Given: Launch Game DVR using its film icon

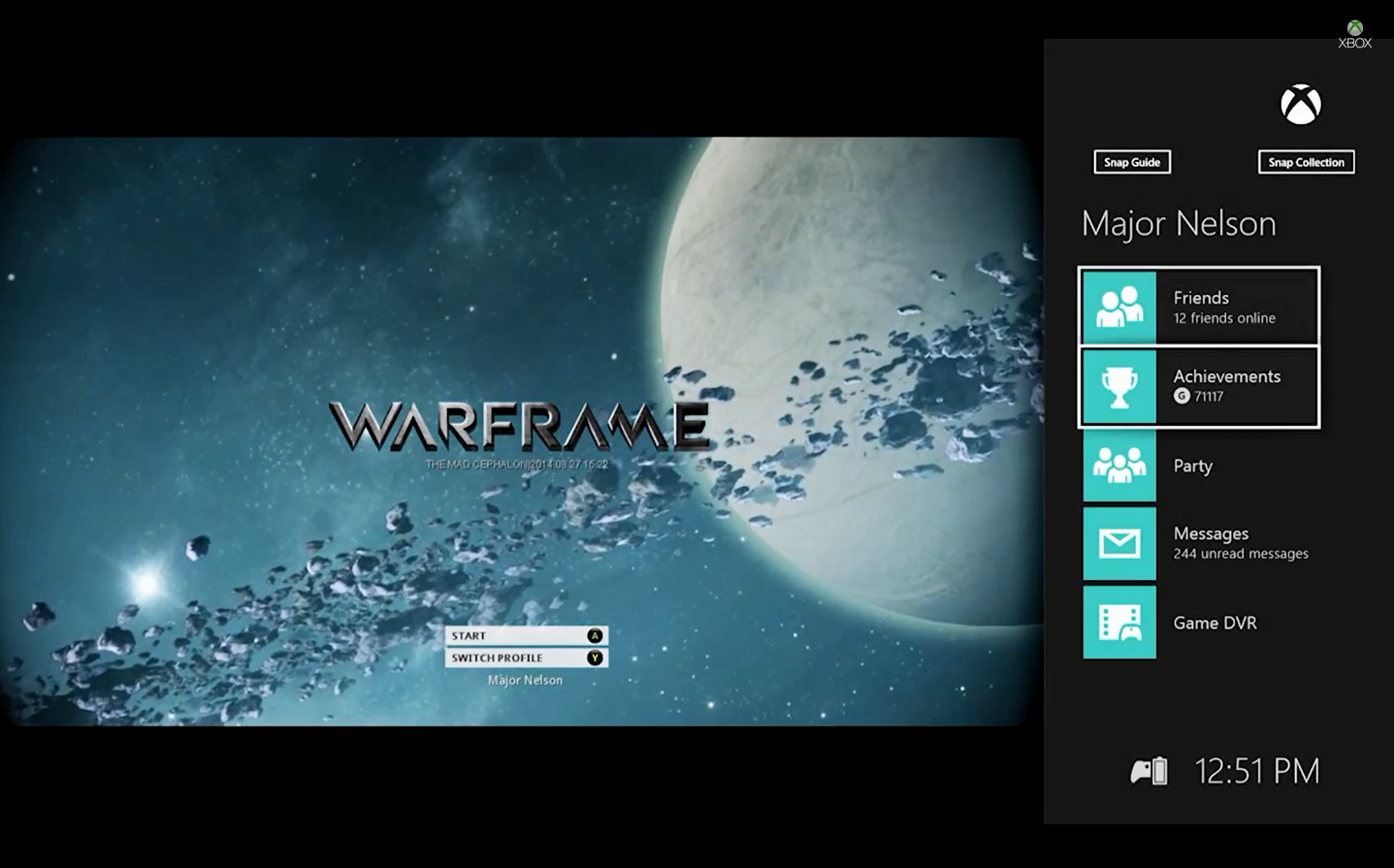Looking at the screenshot, I should 1118,623.
